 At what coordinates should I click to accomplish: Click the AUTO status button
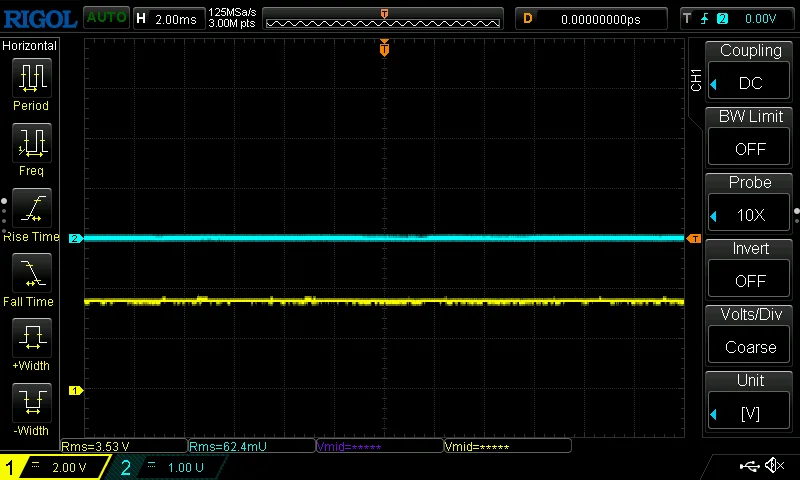click(x=105, y=18)
